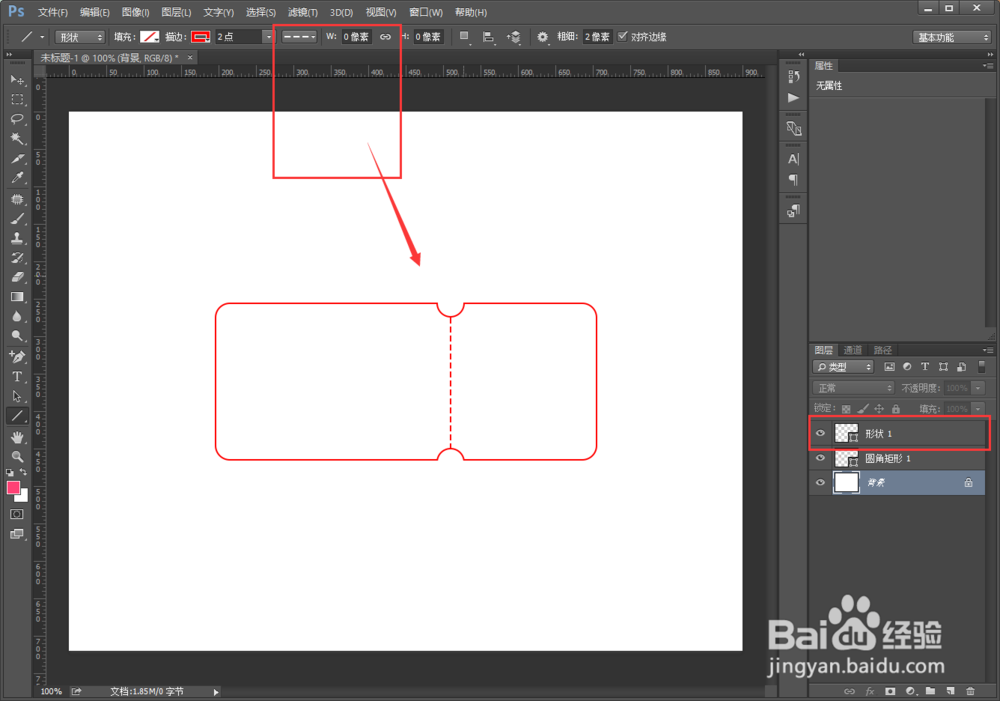This screenshot has width=1000, height=701.
Task: Create a new layer group
Action: tap(930, 691)
